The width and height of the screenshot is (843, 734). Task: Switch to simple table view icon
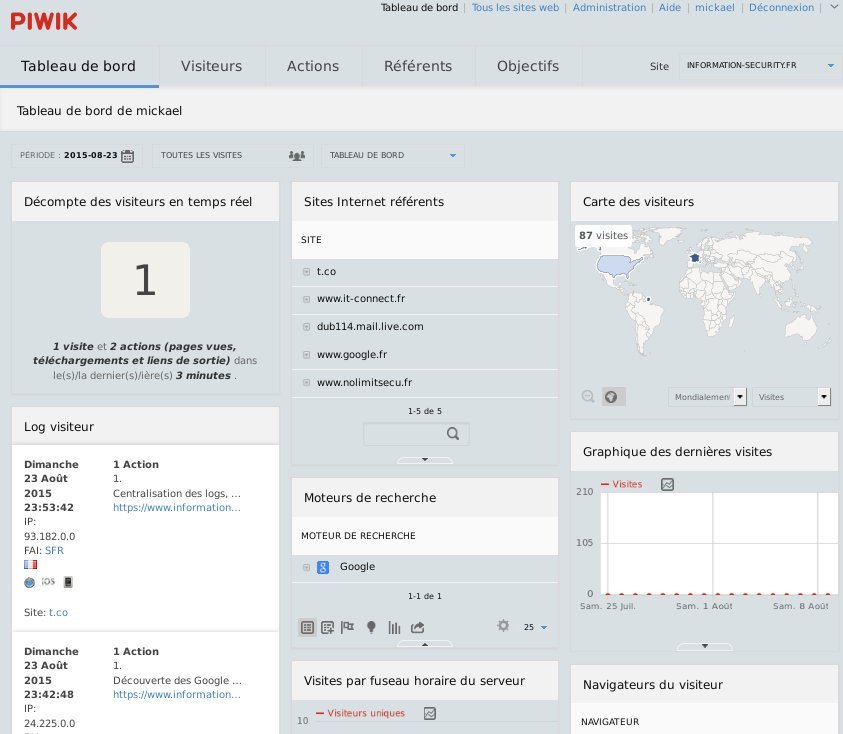tap(308, 628)
